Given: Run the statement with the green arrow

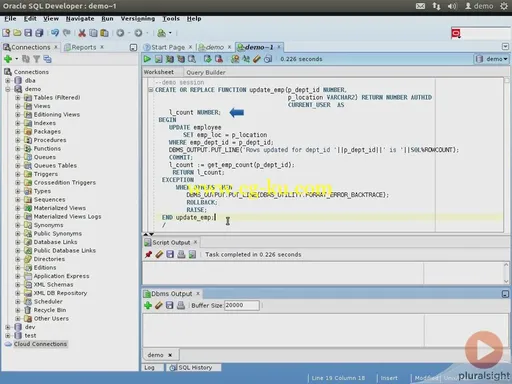Looking at the screenshot, I should [147, 59].
